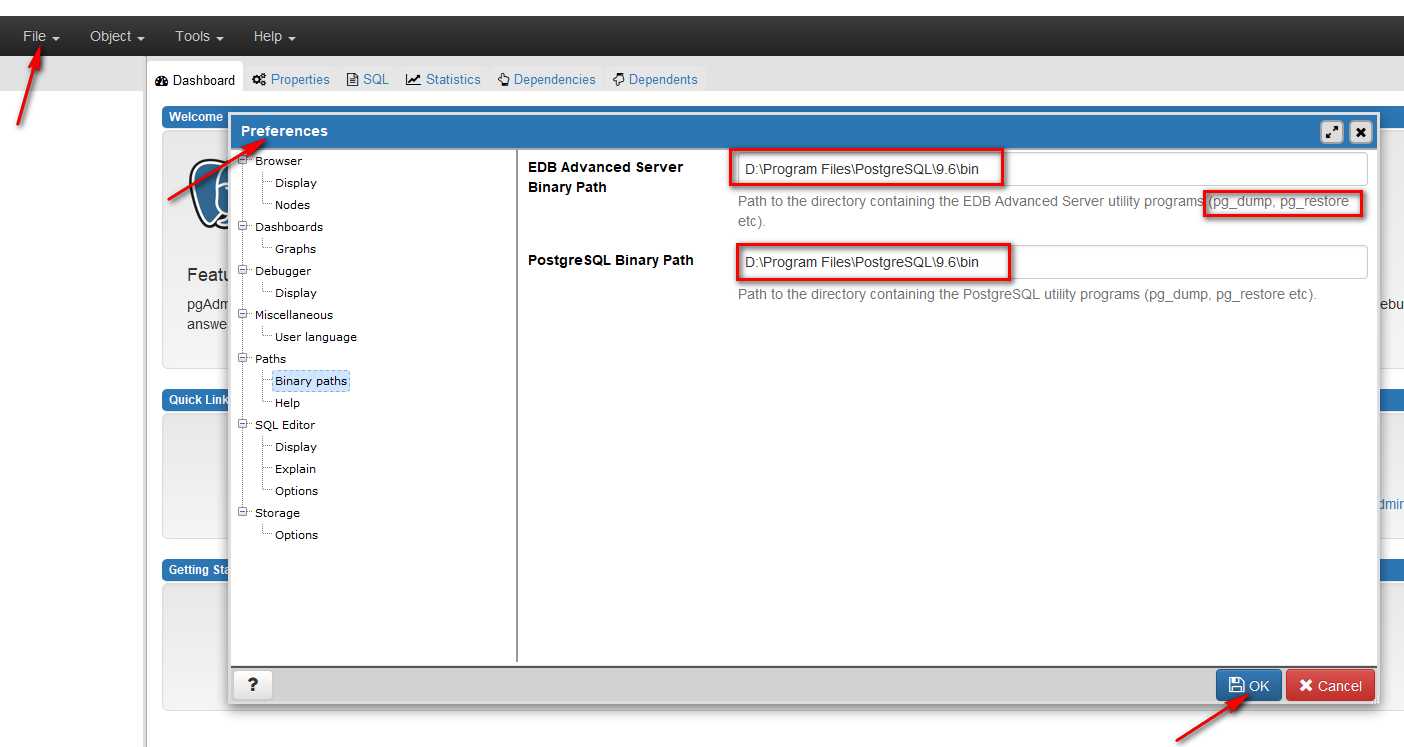The image size is (1404, 747).
Task: Select Display under Debugger
Action: pos(296,293)
